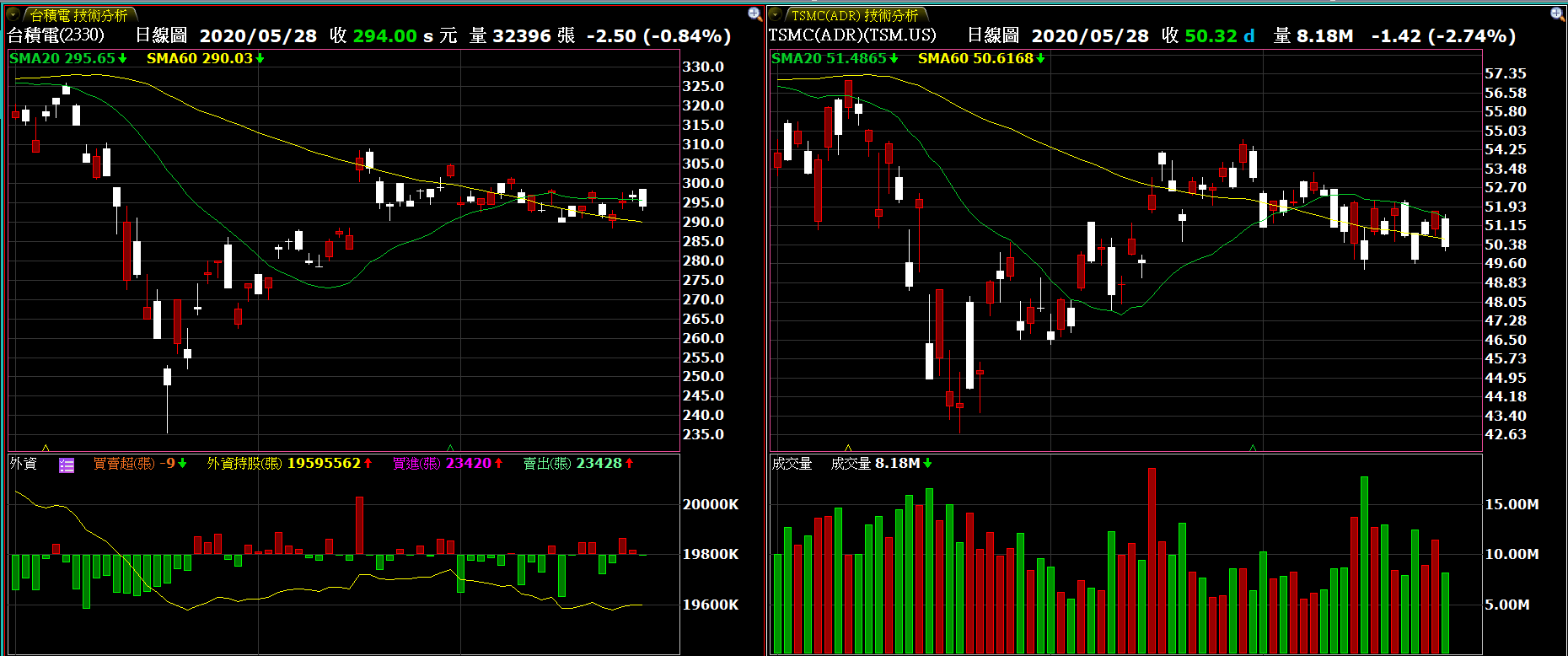
Task: Click the zoom magnifier icon in TSMC(ADR) panel
Action: (1557, 13)
